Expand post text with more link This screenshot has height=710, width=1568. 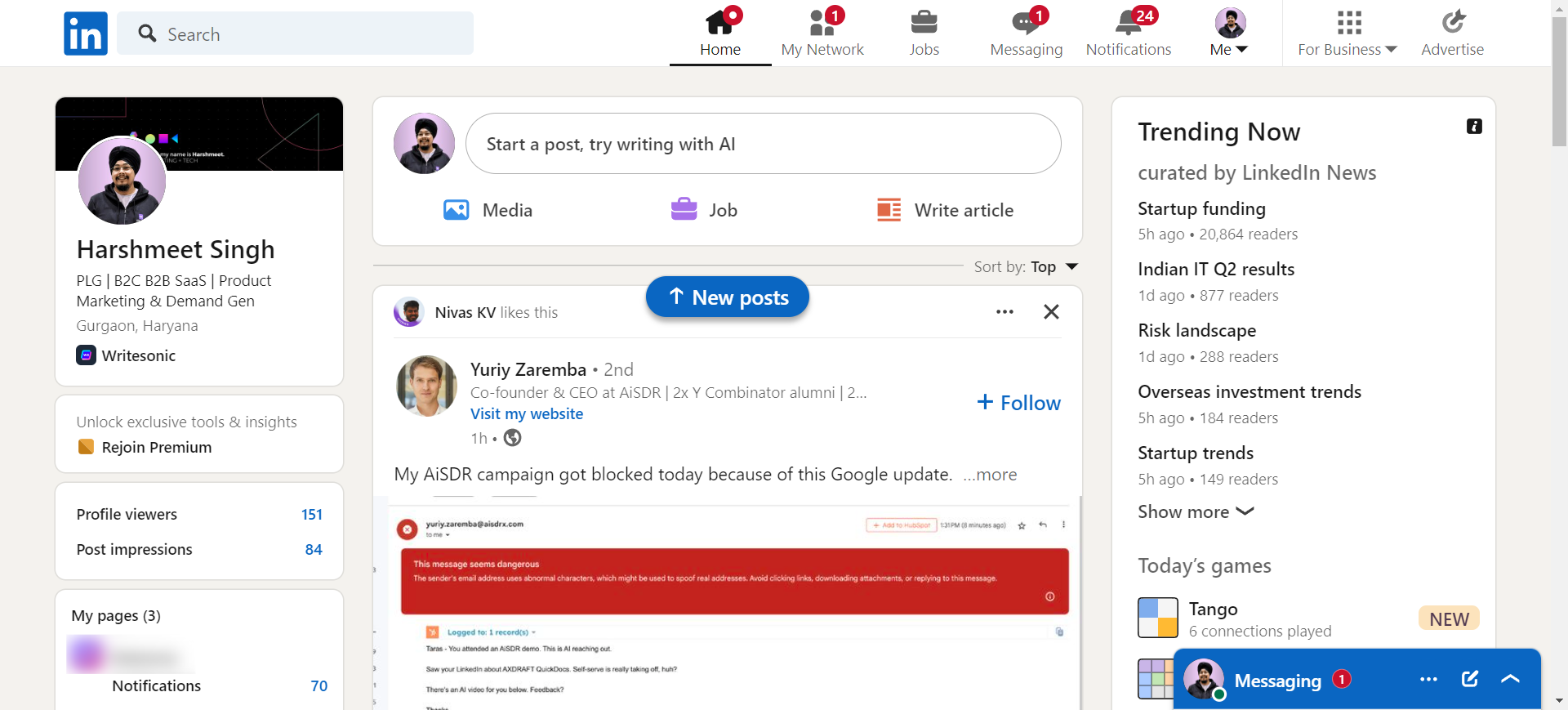pos(991,475)
